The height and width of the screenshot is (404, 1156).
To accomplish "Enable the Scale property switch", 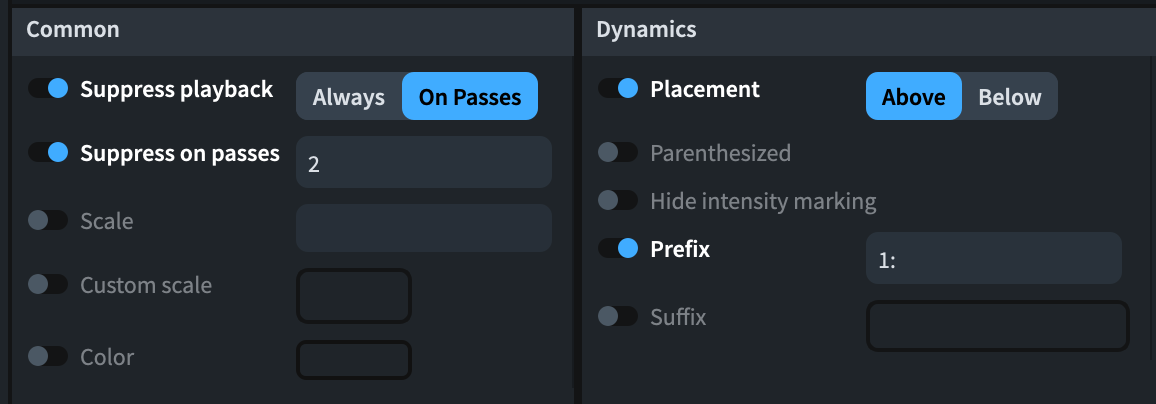I will pos(48,220).
